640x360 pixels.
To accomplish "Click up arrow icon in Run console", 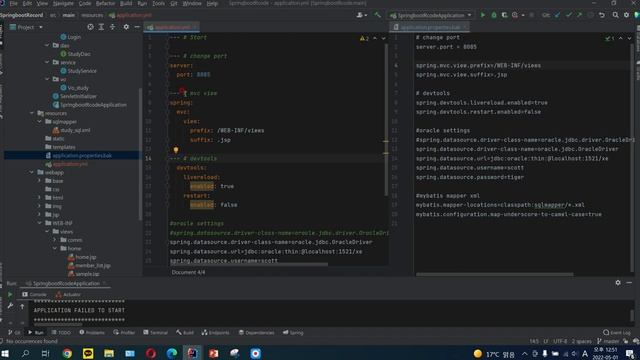I will (22, 306).
